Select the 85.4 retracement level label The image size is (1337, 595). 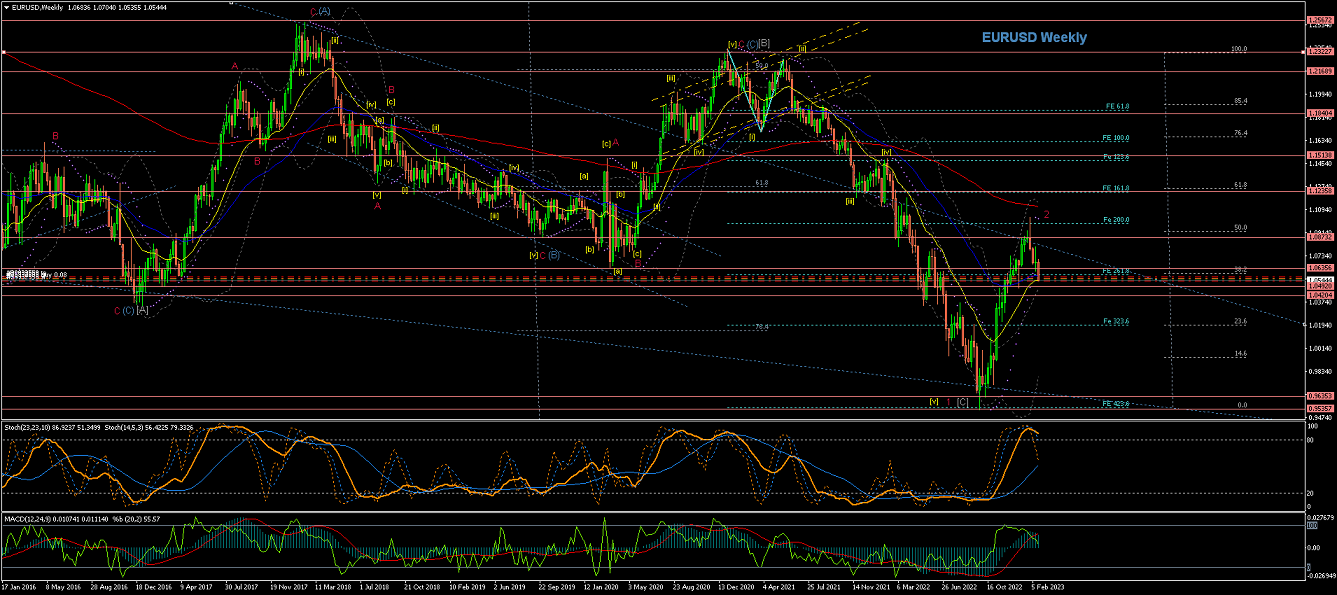pyautogui.click(x=1240, y=100)
